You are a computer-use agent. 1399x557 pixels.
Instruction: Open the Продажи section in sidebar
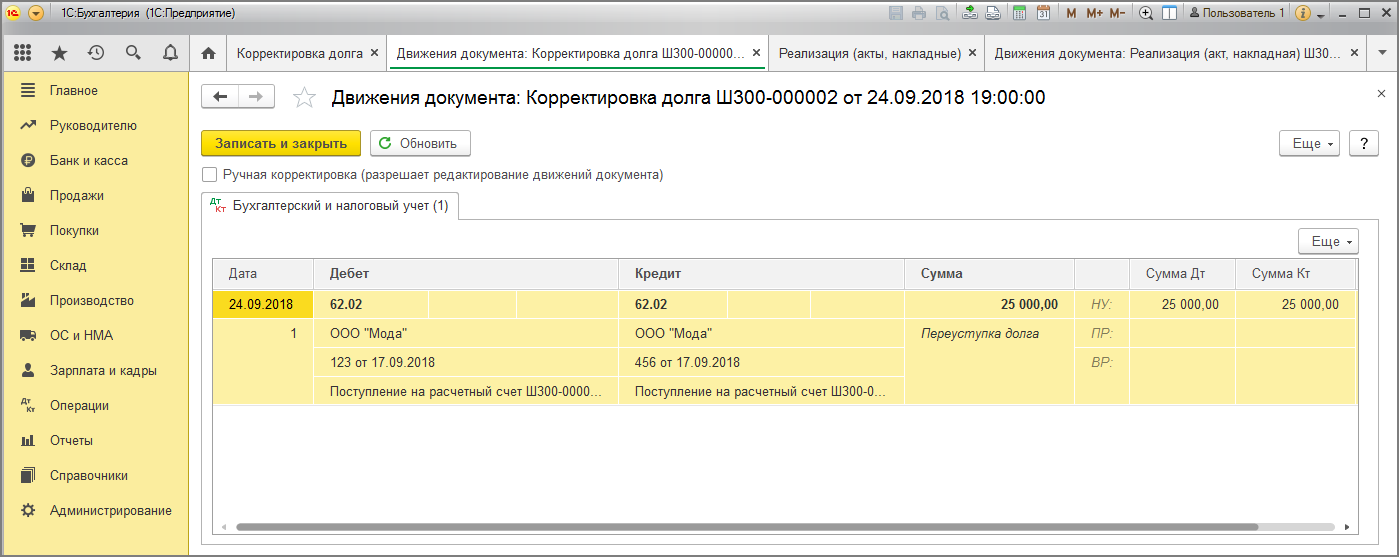[x=77, y=196]
